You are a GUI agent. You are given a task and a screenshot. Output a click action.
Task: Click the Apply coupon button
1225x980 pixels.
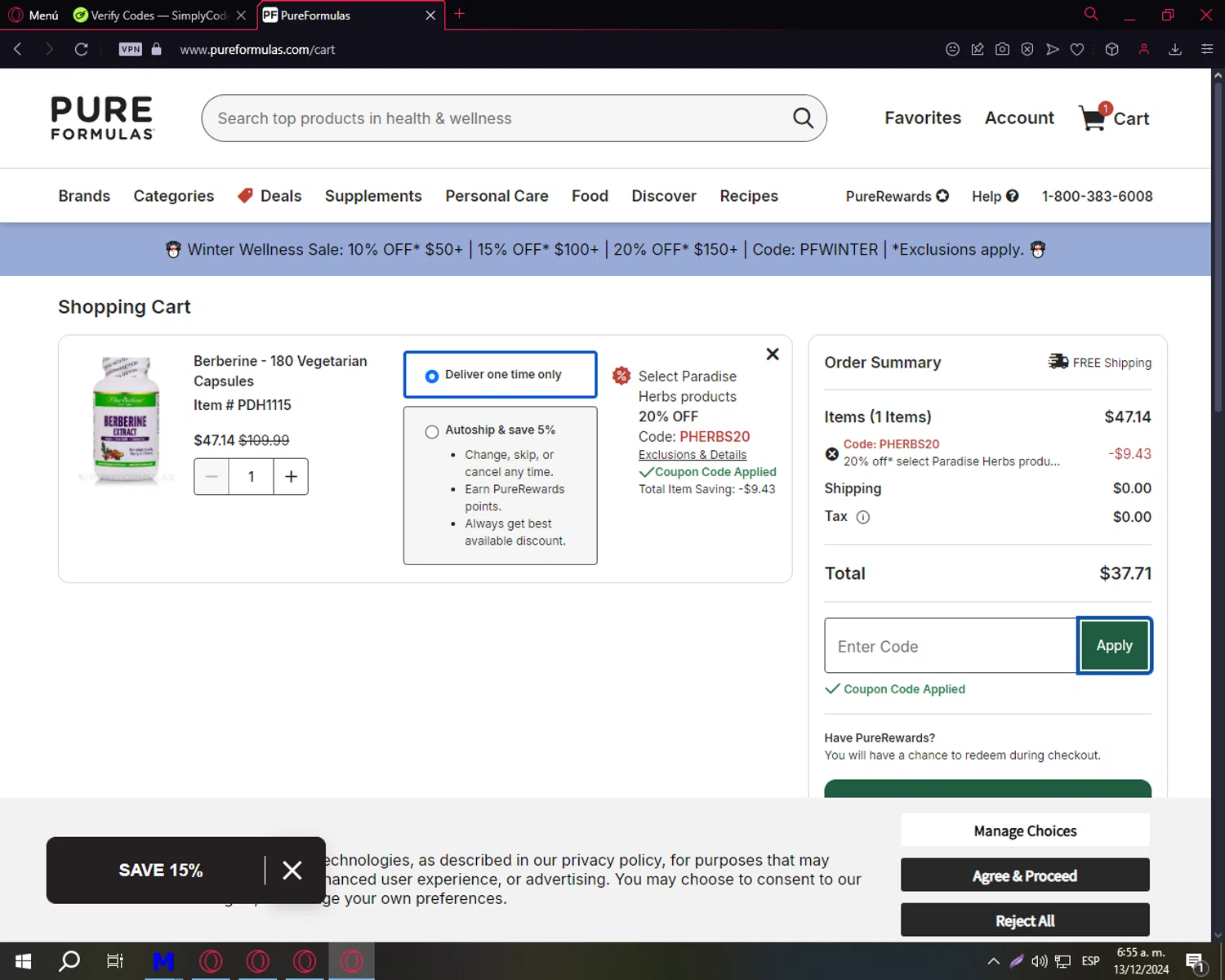coord(1115,645)
